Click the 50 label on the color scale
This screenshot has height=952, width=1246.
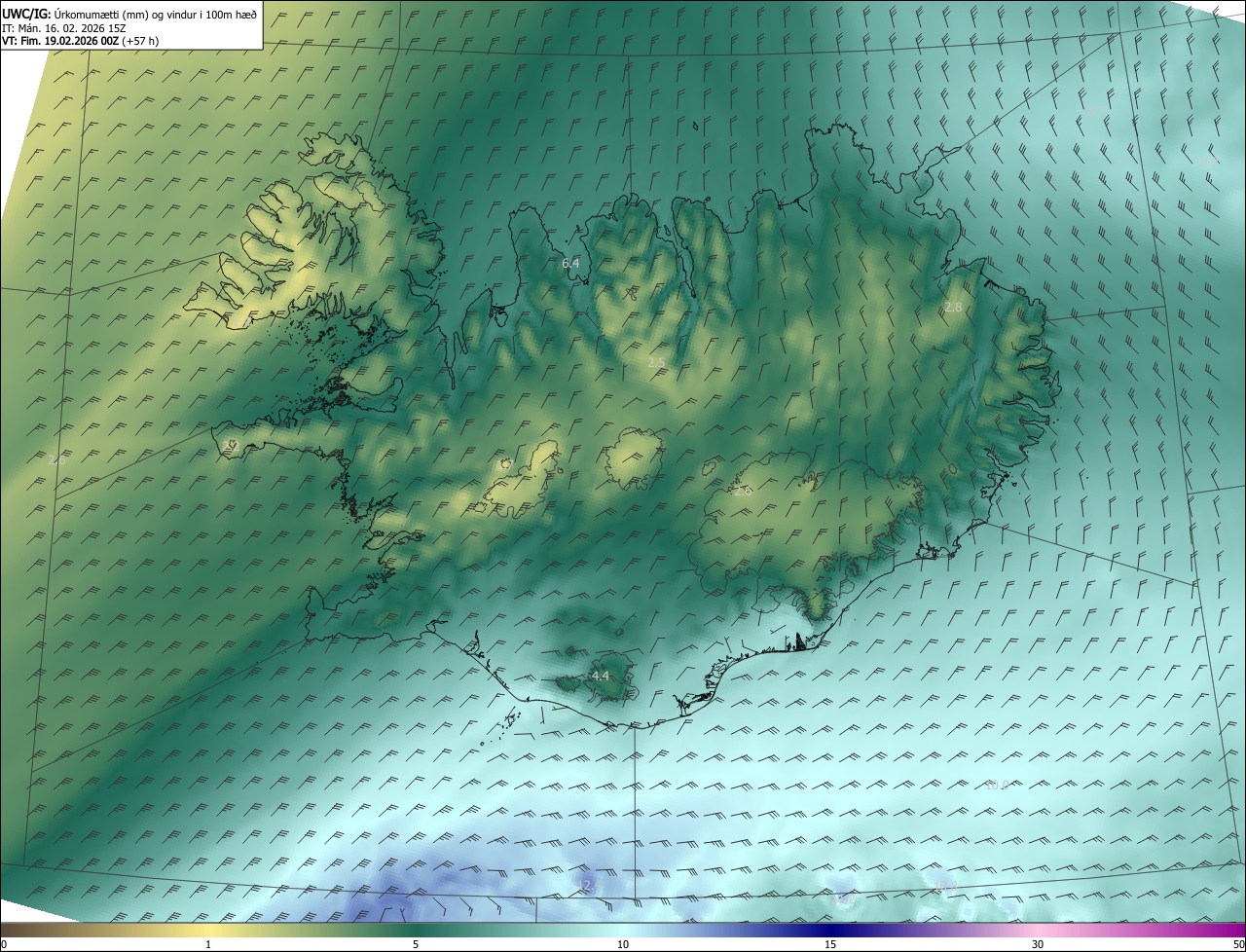[x=1238, y=944]
